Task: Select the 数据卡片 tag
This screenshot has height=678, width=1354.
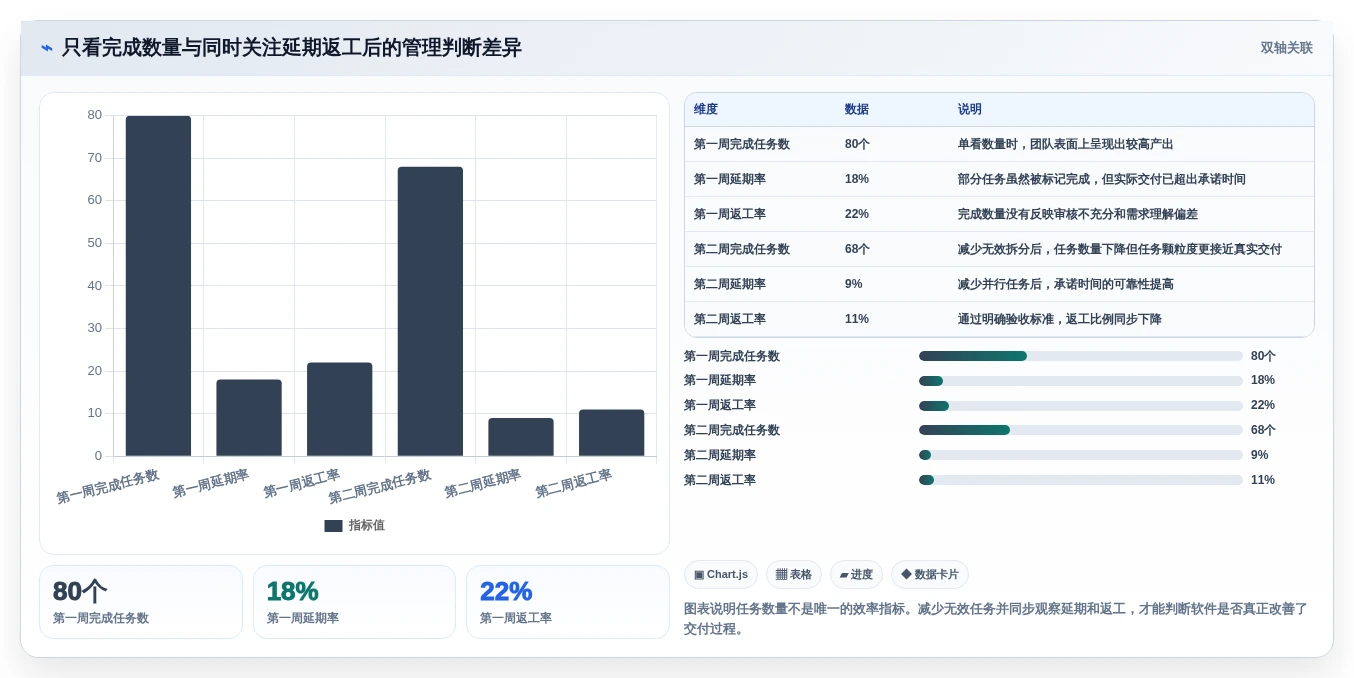Action: pos(930,574)
